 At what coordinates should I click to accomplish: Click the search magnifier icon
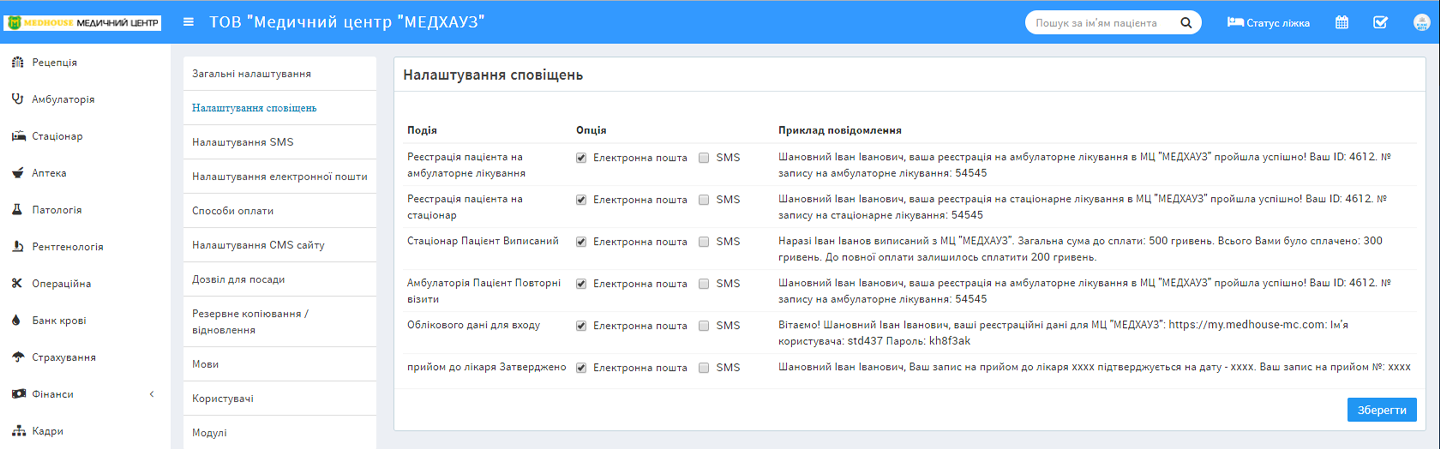pyautogui.click(x=1186, y=22)
